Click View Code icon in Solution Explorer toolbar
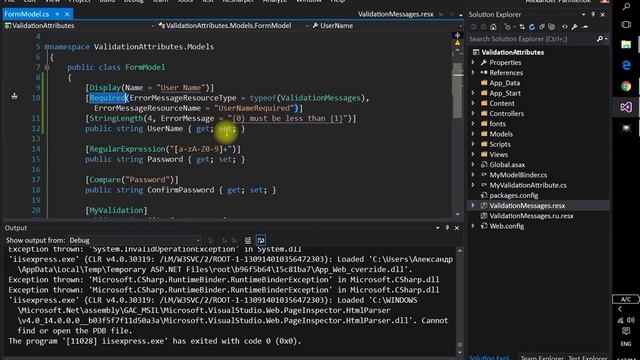This screenshot has height=360, width=640. pyautogui.click(x=565, y=27)
